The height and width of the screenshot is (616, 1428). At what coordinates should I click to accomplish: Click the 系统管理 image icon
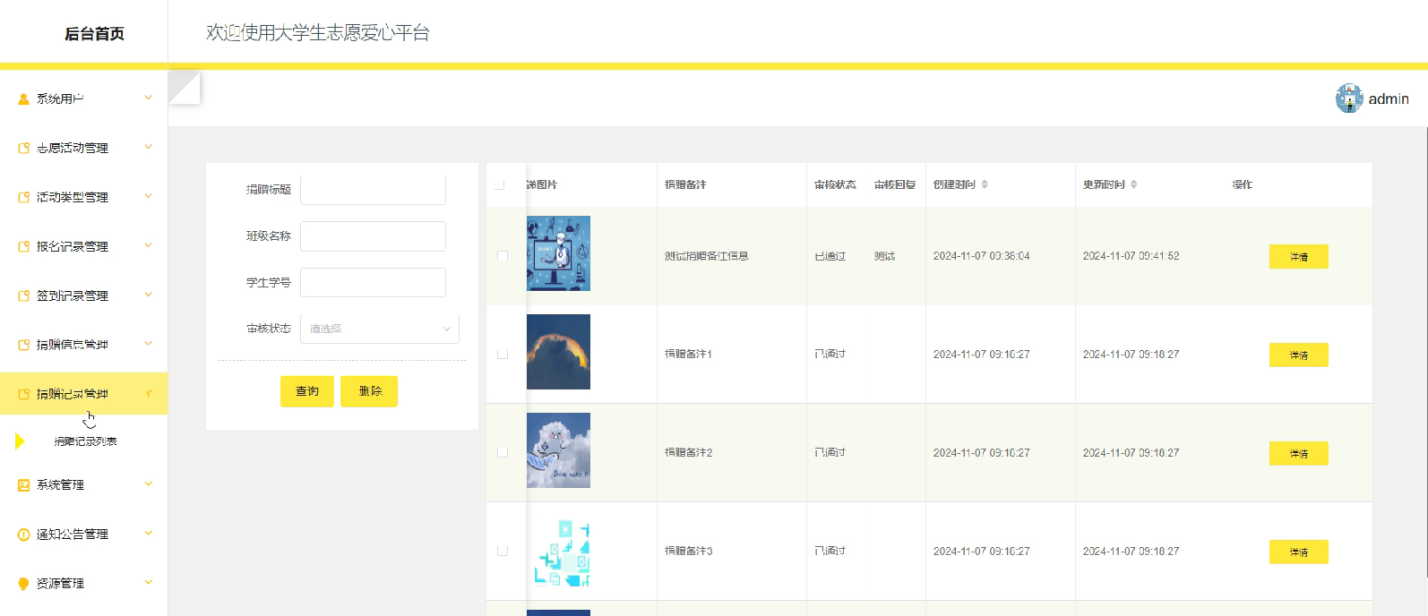[x=24, y=485]
